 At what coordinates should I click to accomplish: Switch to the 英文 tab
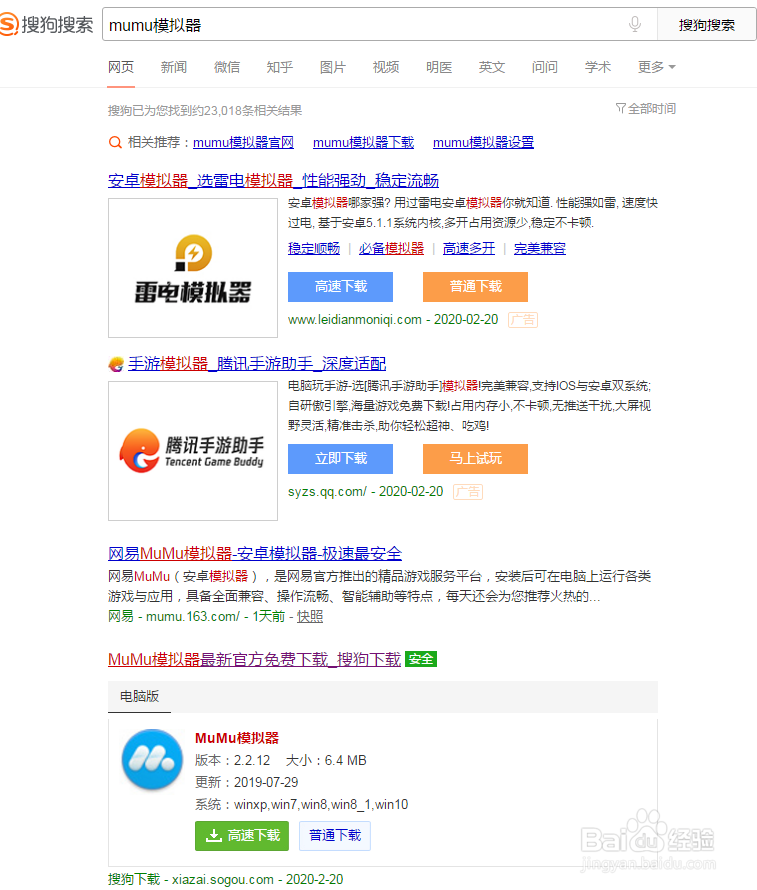(x=491, y=68)
